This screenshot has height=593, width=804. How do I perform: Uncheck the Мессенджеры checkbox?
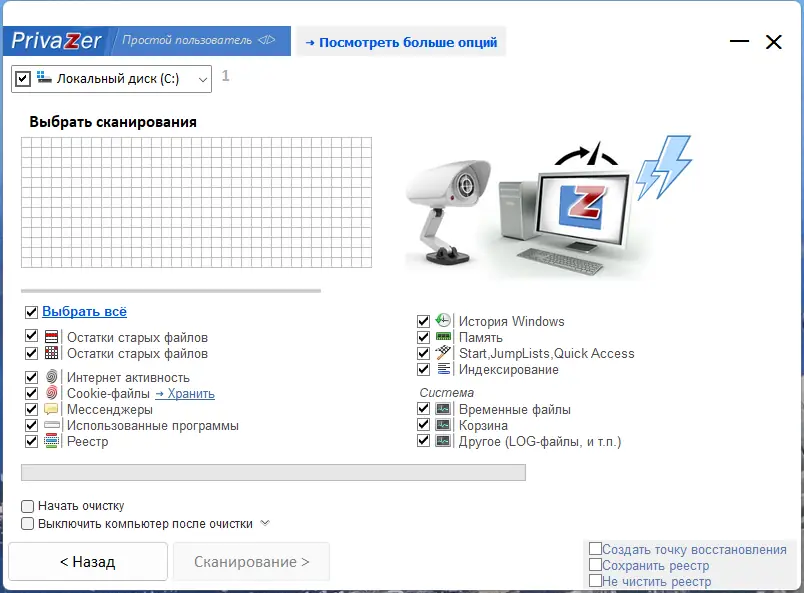point(31,409)
